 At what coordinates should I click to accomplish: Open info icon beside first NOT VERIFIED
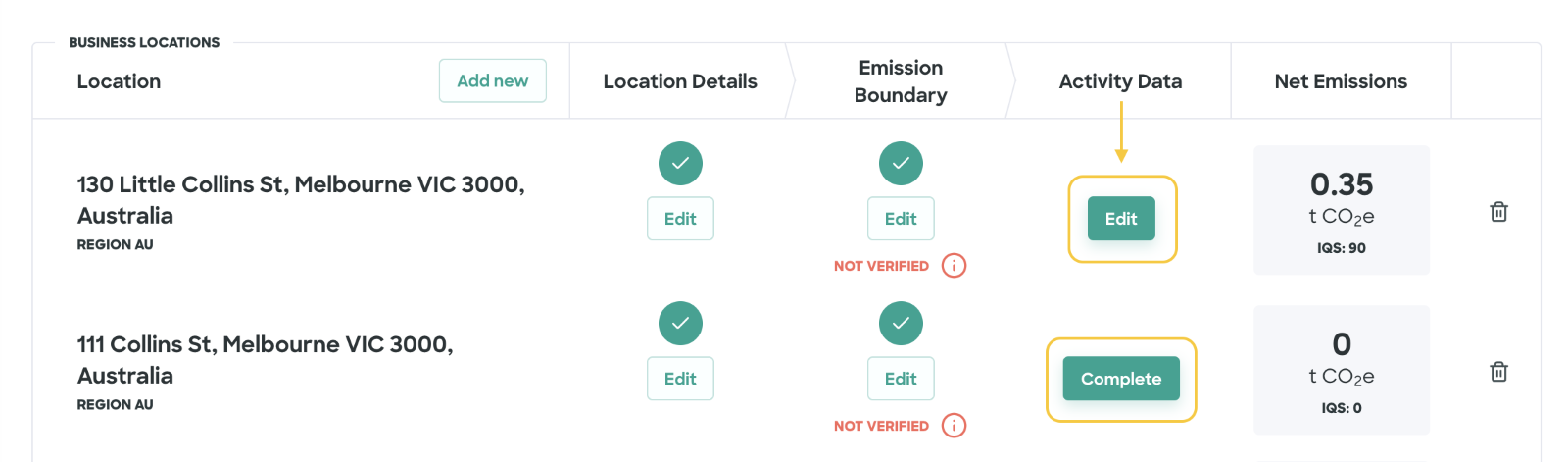coord(954,266)
